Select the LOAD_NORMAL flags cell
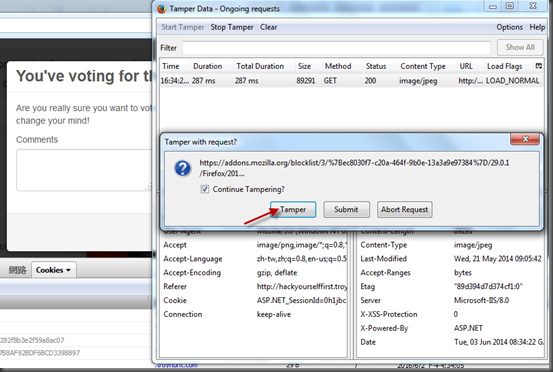 pos(512,81)
